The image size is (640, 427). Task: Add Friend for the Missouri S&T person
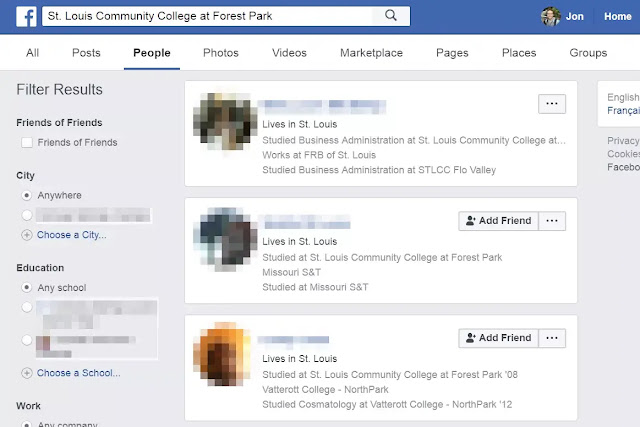tap(498, 221)
